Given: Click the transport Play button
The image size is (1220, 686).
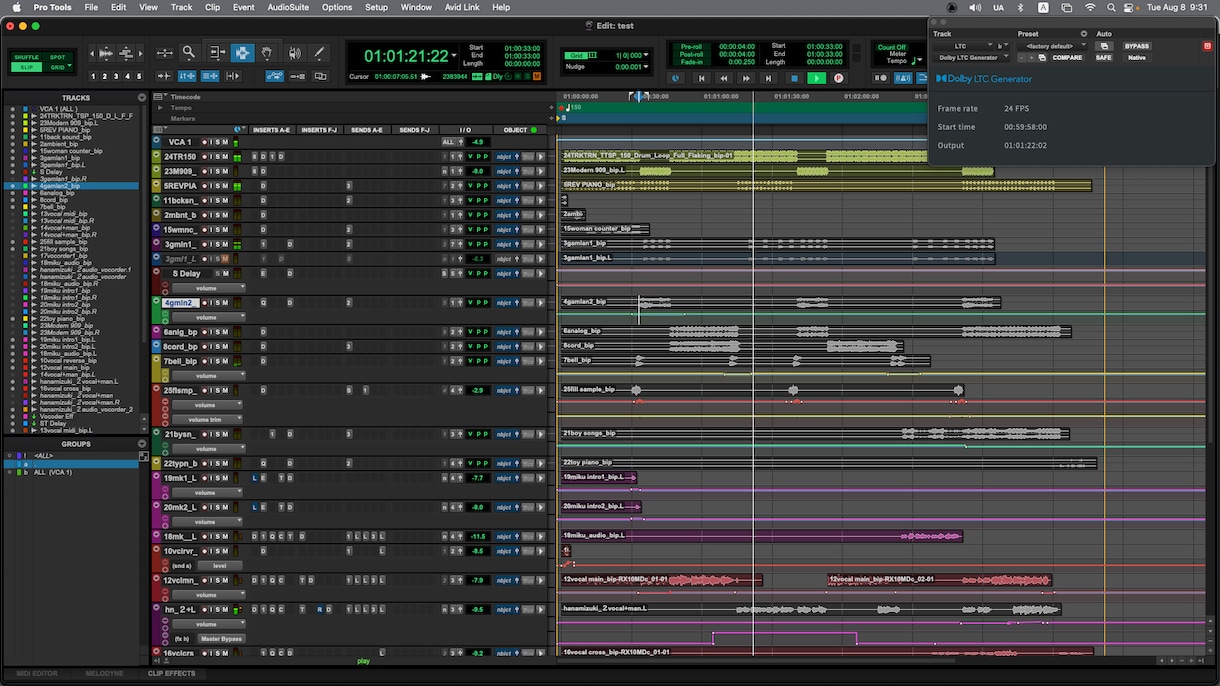Looking at the screenshot, I should click(x=816, y=77).
